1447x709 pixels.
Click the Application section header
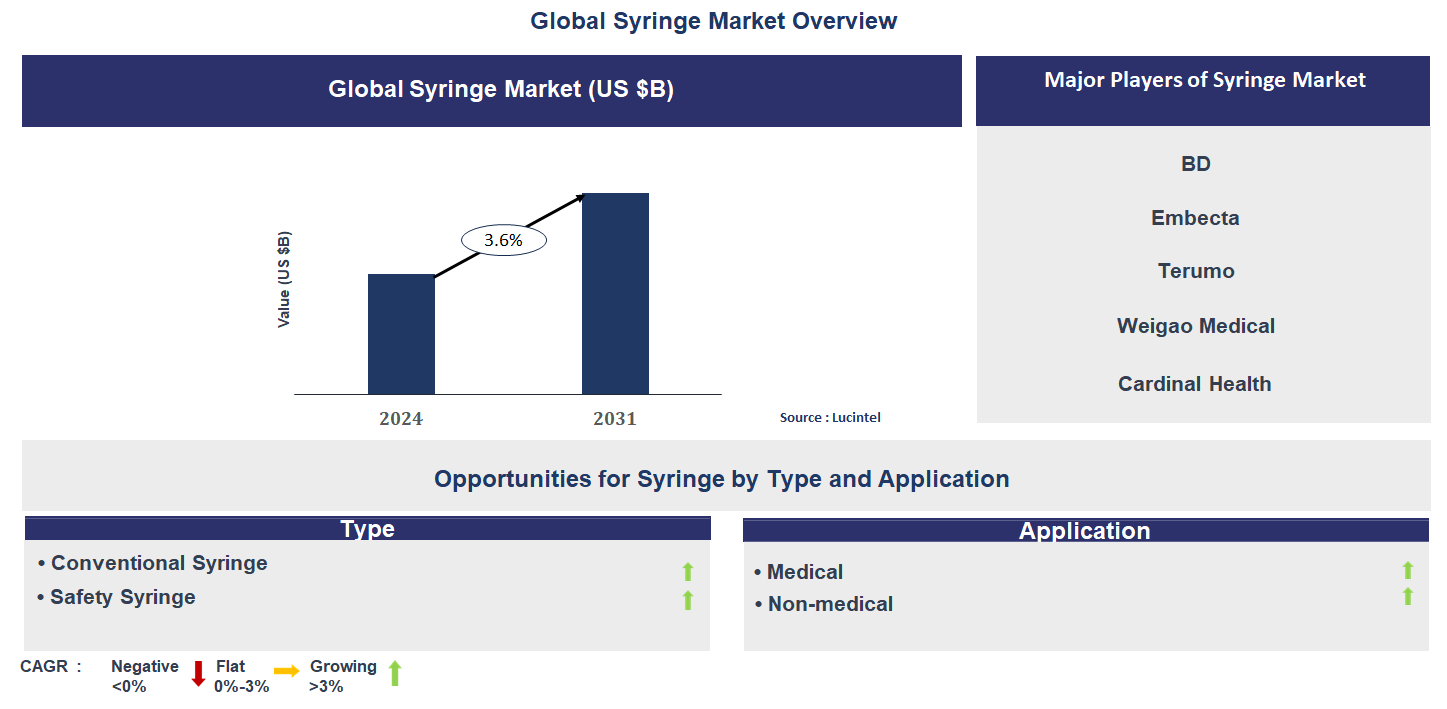coord(1085,531)
